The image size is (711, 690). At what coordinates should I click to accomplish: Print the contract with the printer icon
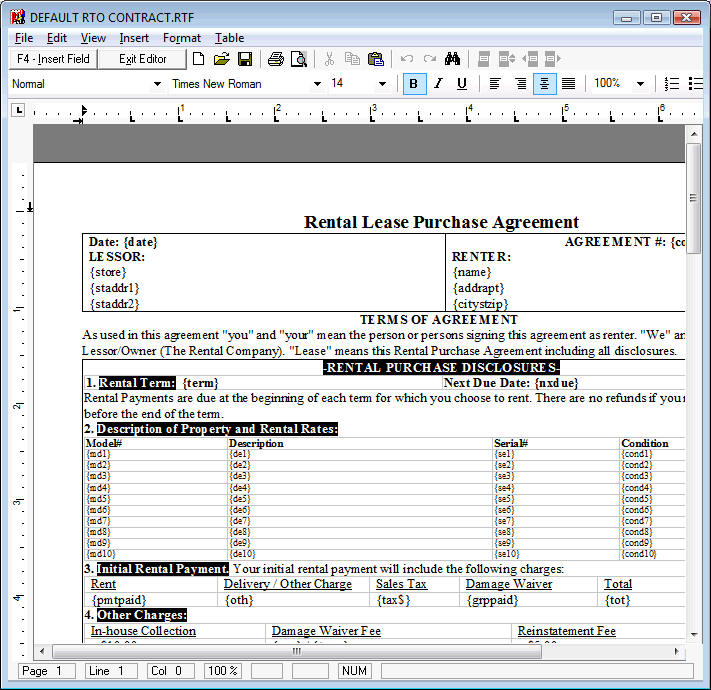tap(275, 59)
